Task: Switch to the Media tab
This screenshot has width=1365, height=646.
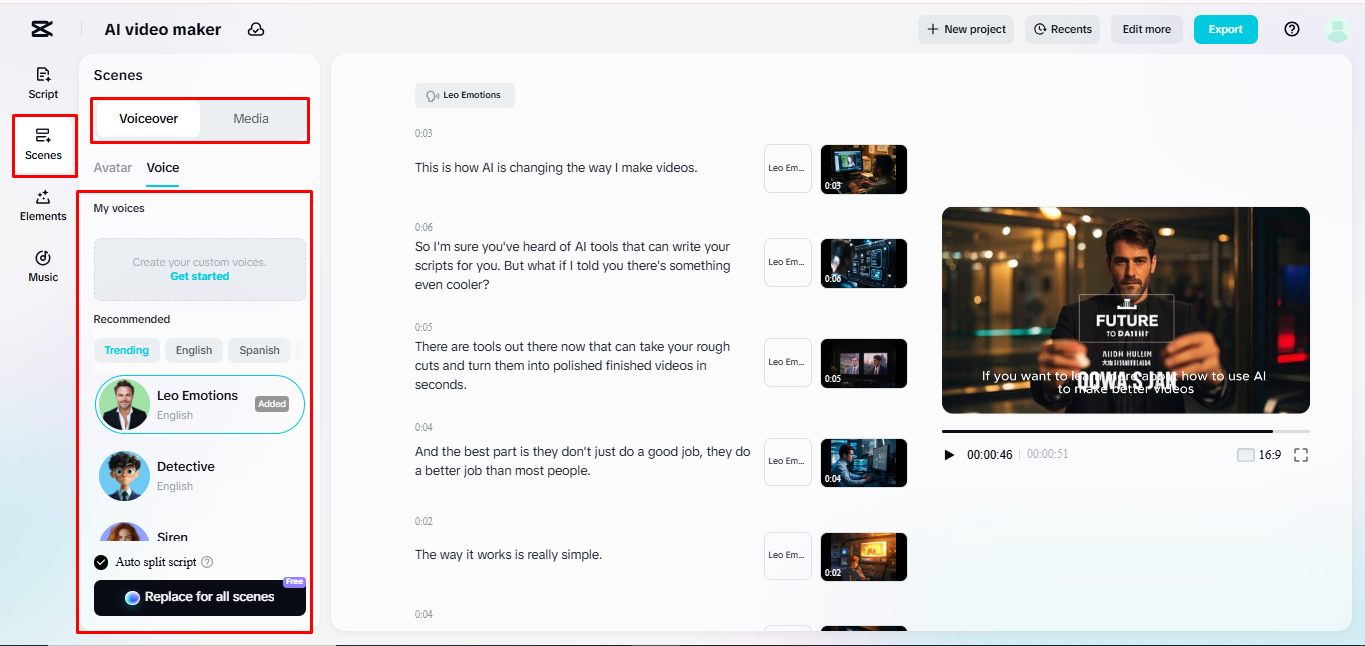Action: tap(249, 118)
